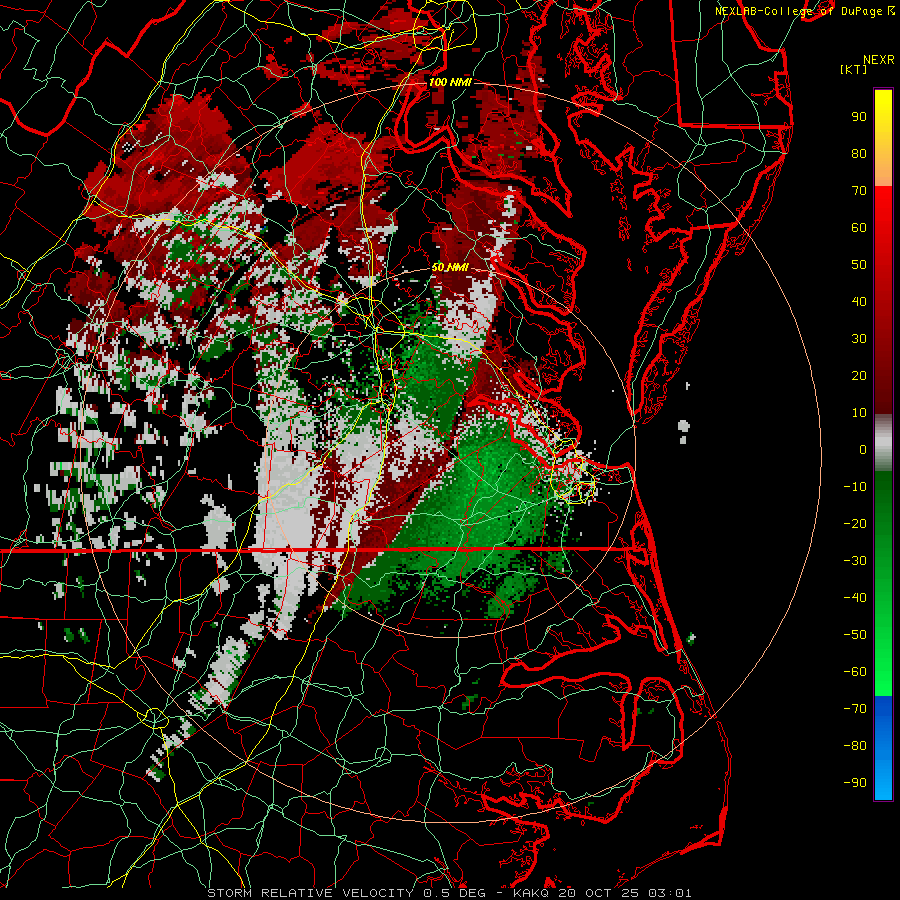Click the gray zero-velocity segment of color bar

883,443
